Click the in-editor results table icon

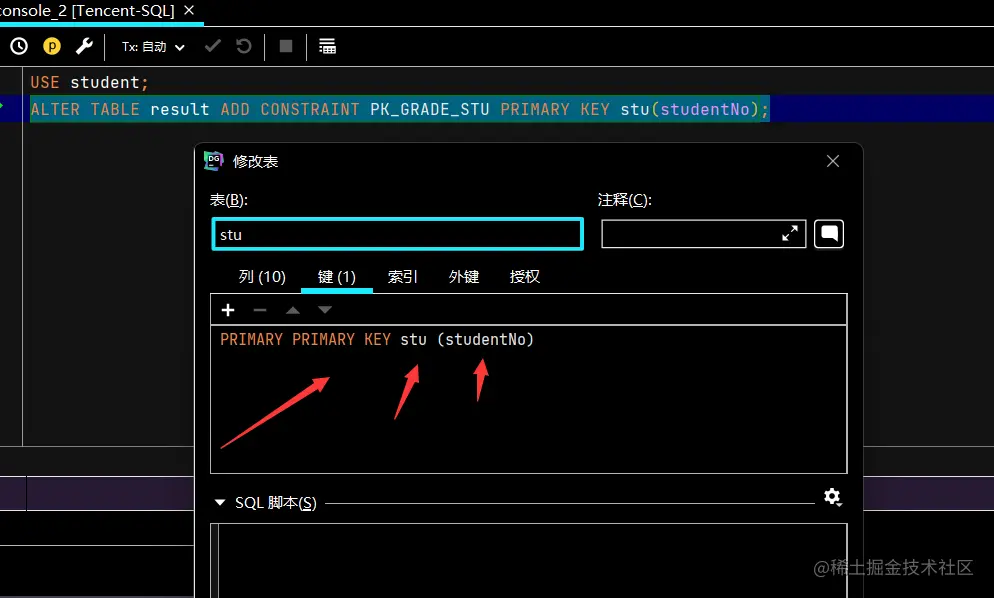(327, 46)
